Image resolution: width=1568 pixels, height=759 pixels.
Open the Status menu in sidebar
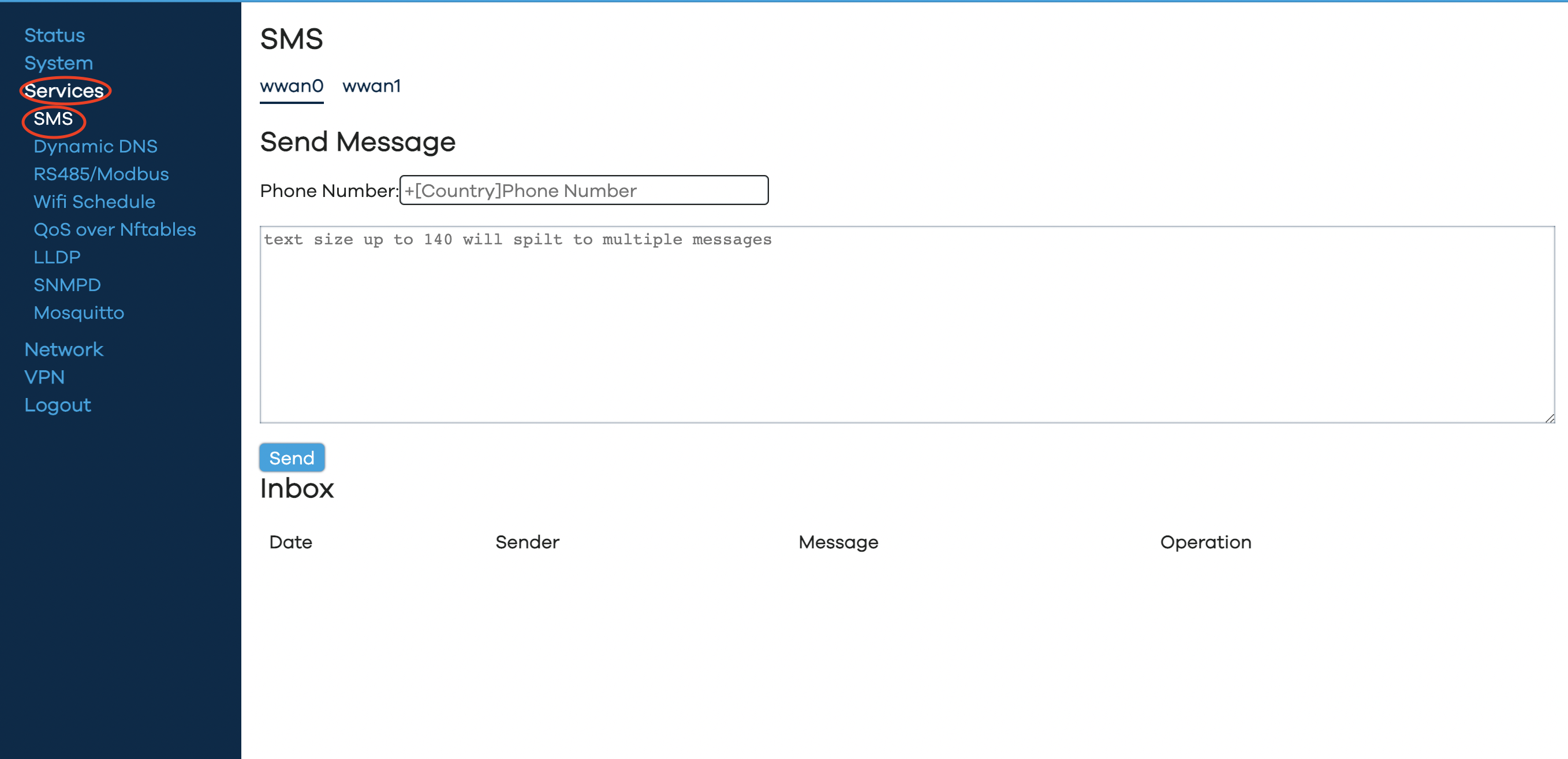tap(54, 35)
